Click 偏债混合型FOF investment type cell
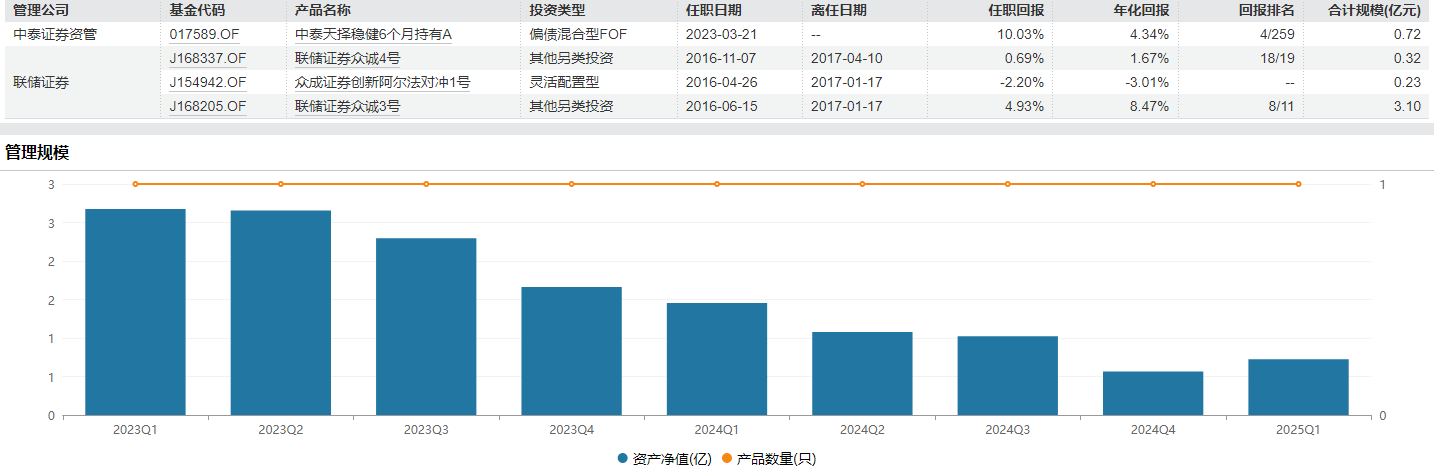The height and width of the screenshot is (470, 1434). click(578, 34)
